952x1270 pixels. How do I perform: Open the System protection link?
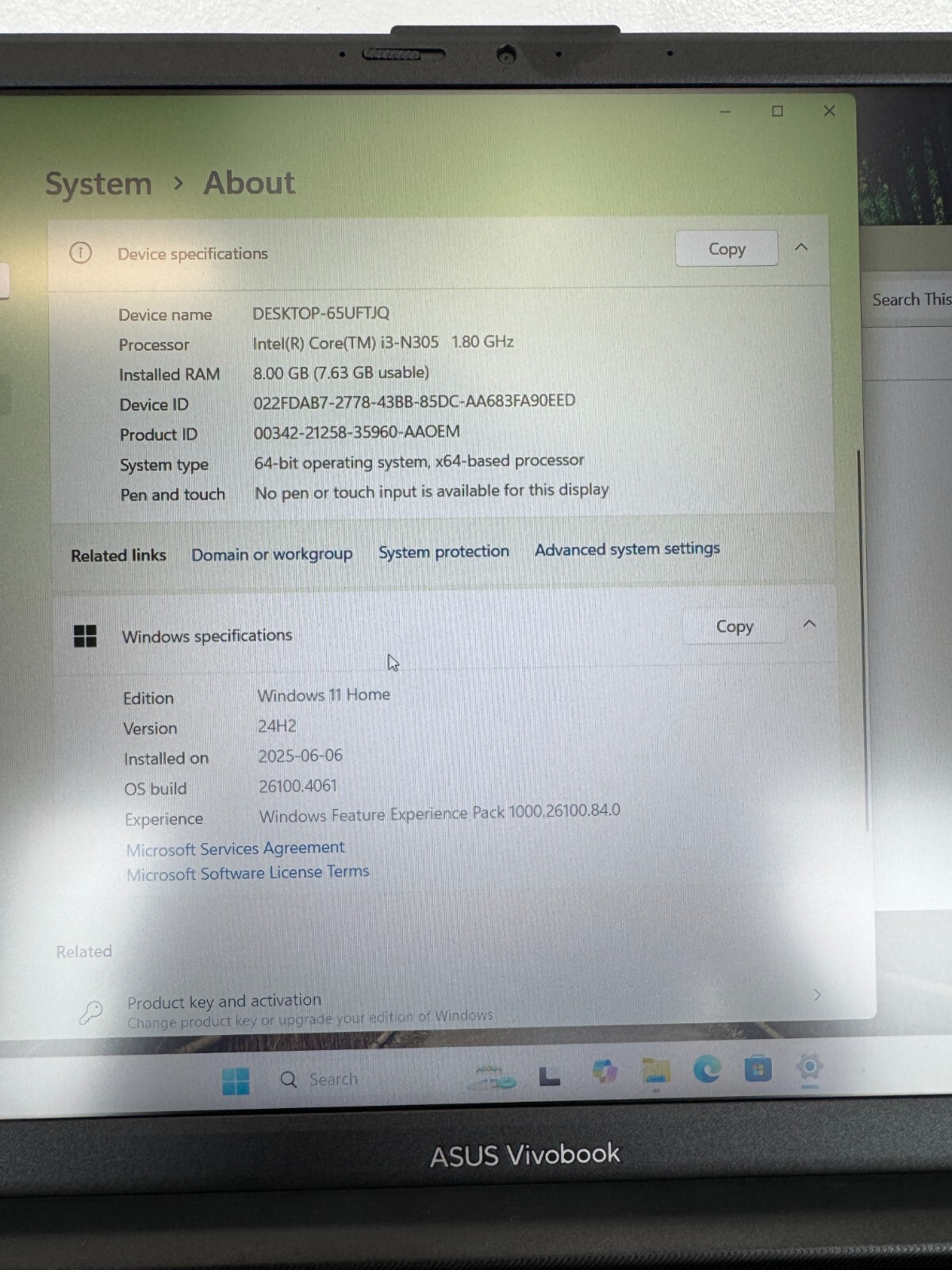tap(443, 551)
